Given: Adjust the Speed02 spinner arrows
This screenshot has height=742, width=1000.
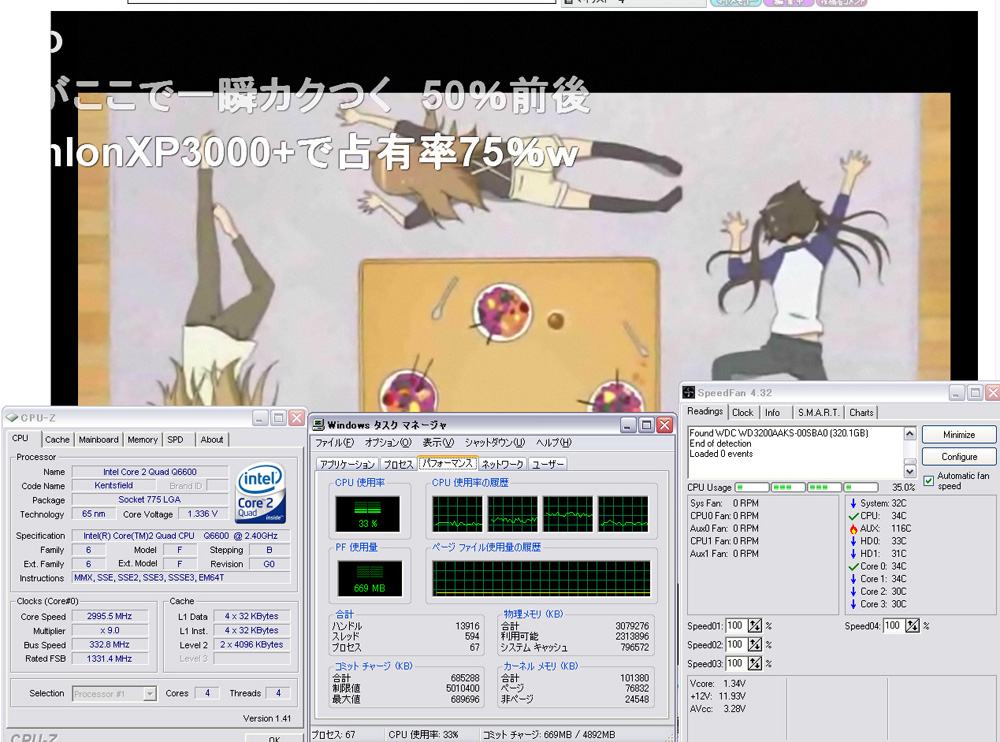Looking at the screenshot, I should (754, 644).
